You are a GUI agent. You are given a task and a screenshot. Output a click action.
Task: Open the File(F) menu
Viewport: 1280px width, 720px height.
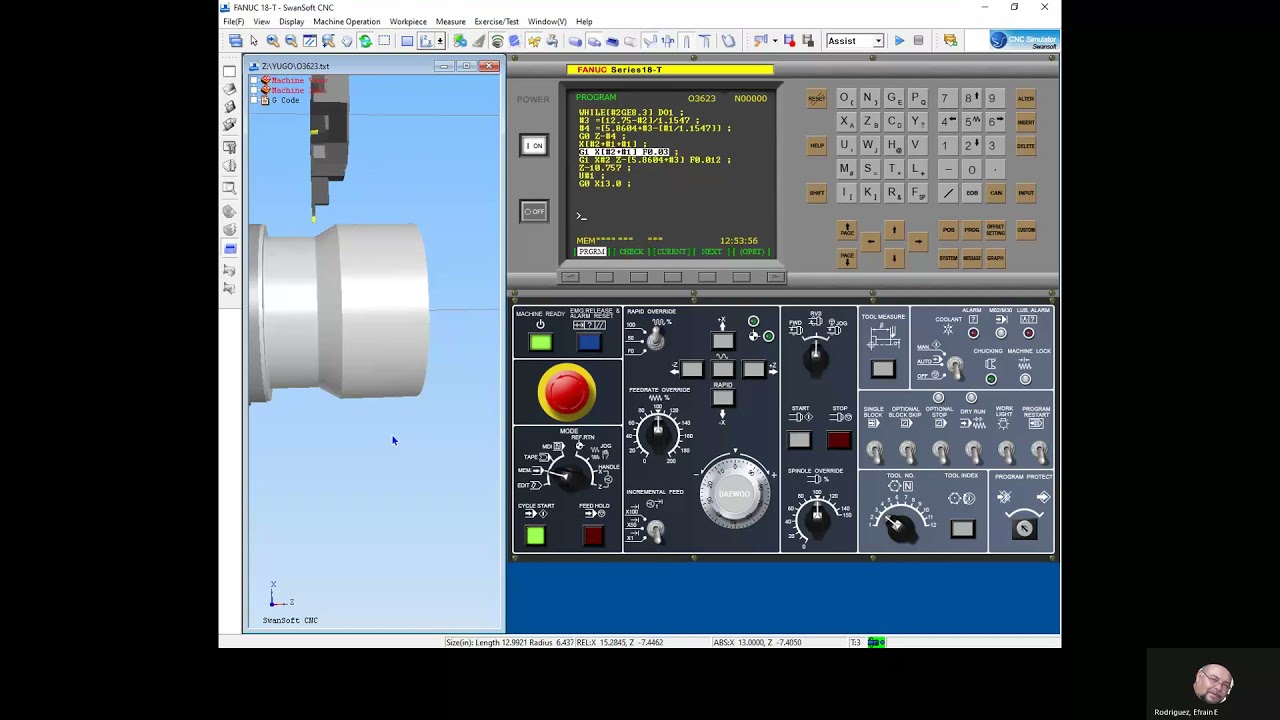point(233,21)
